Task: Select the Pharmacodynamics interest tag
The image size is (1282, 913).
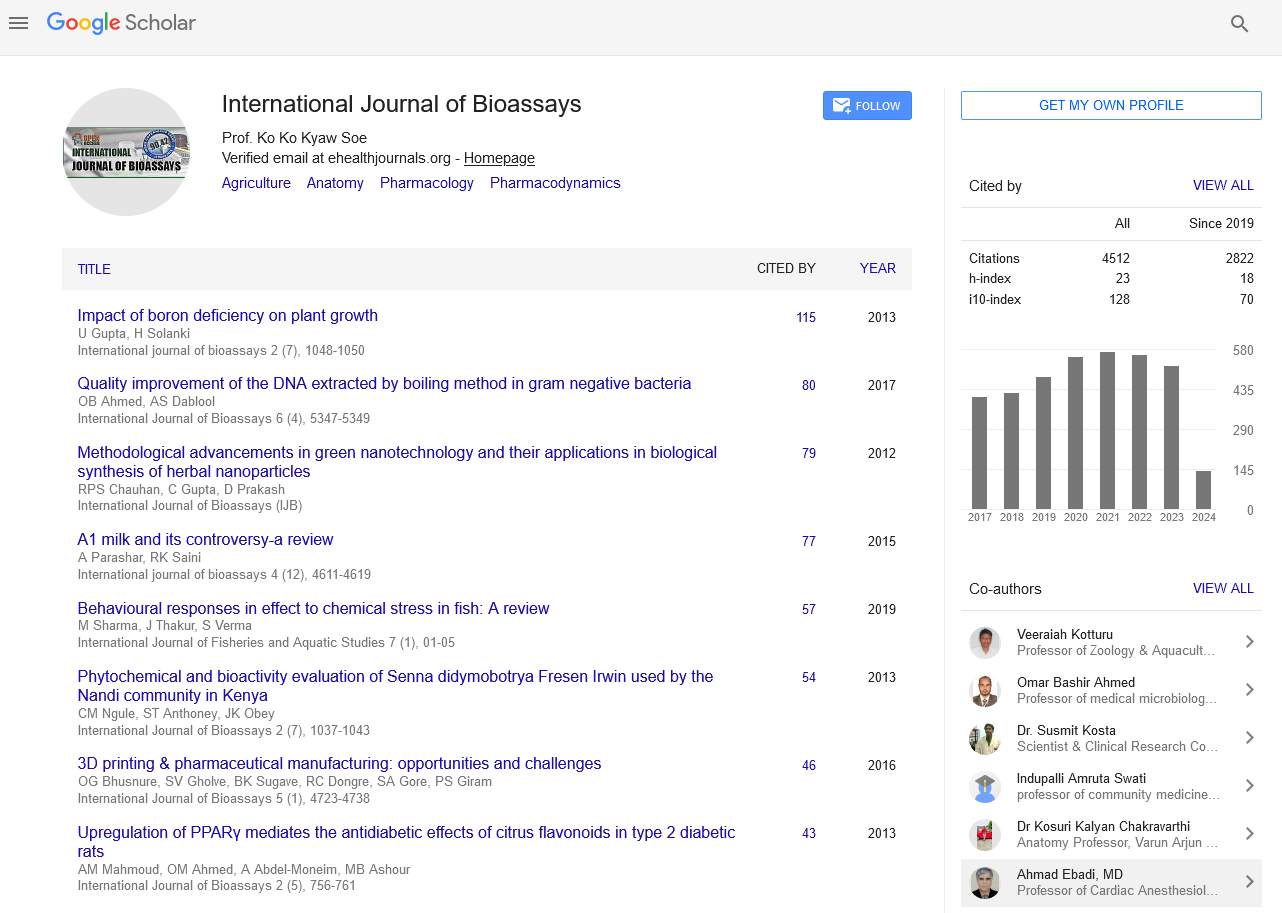Action: 555,183
